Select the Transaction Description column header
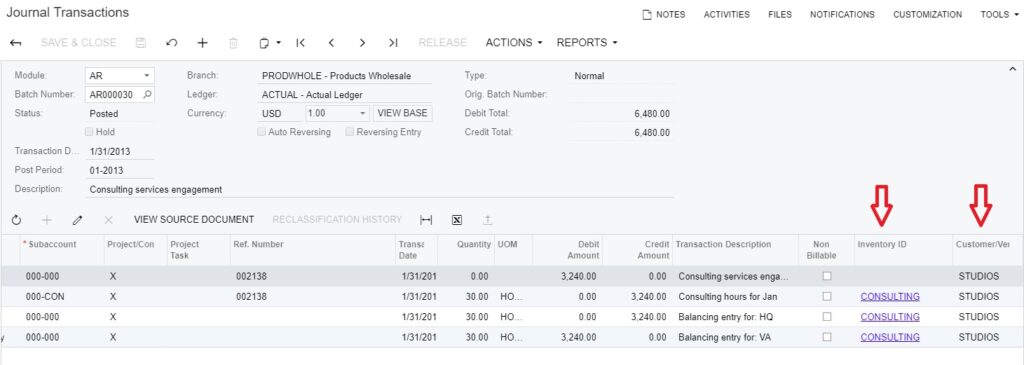 point(736,249)
